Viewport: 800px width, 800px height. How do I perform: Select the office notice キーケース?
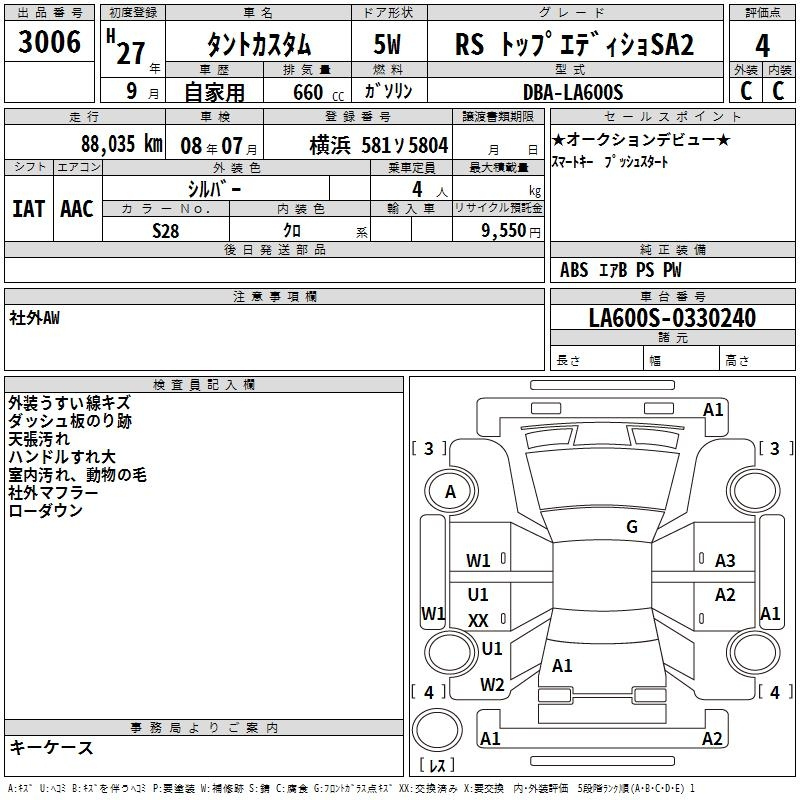click(52, 748)
